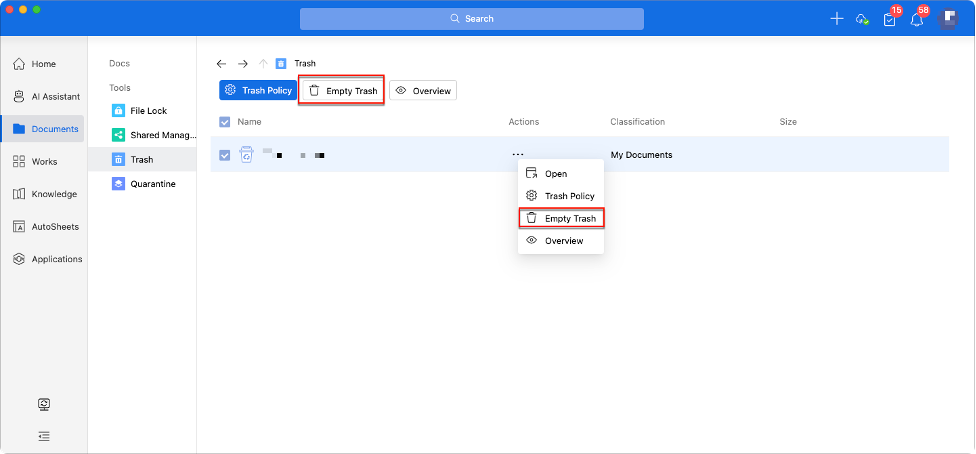Open the cloud sync status icon
This screenshot has height=454, width=976.
tap(862, 19)
